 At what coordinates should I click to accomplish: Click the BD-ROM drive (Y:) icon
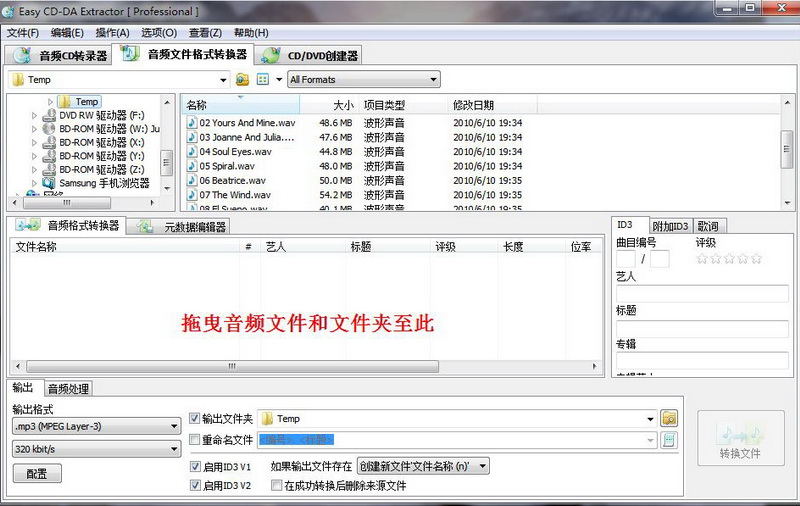[x=49, y=156]
